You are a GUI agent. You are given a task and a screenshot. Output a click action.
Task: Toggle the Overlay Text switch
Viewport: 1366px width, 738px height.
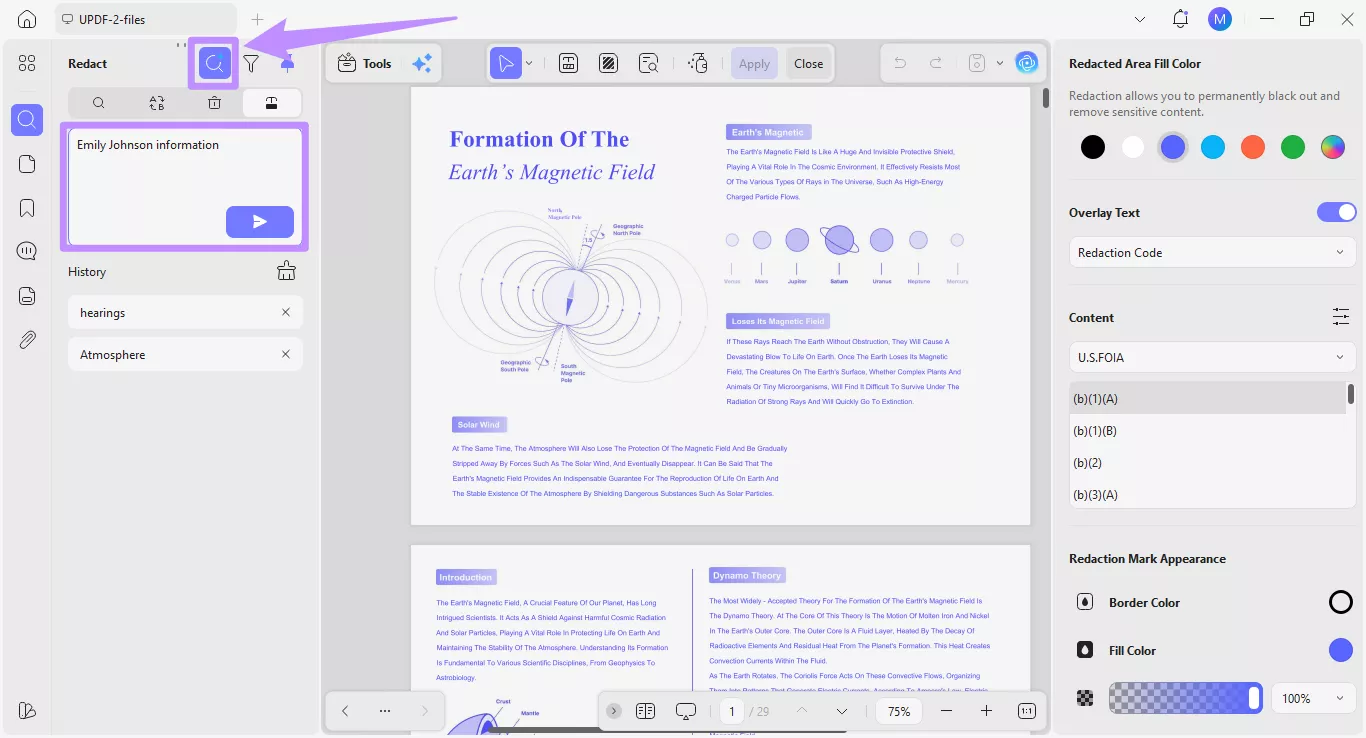pyautogui.click(x=1336, y=212)
